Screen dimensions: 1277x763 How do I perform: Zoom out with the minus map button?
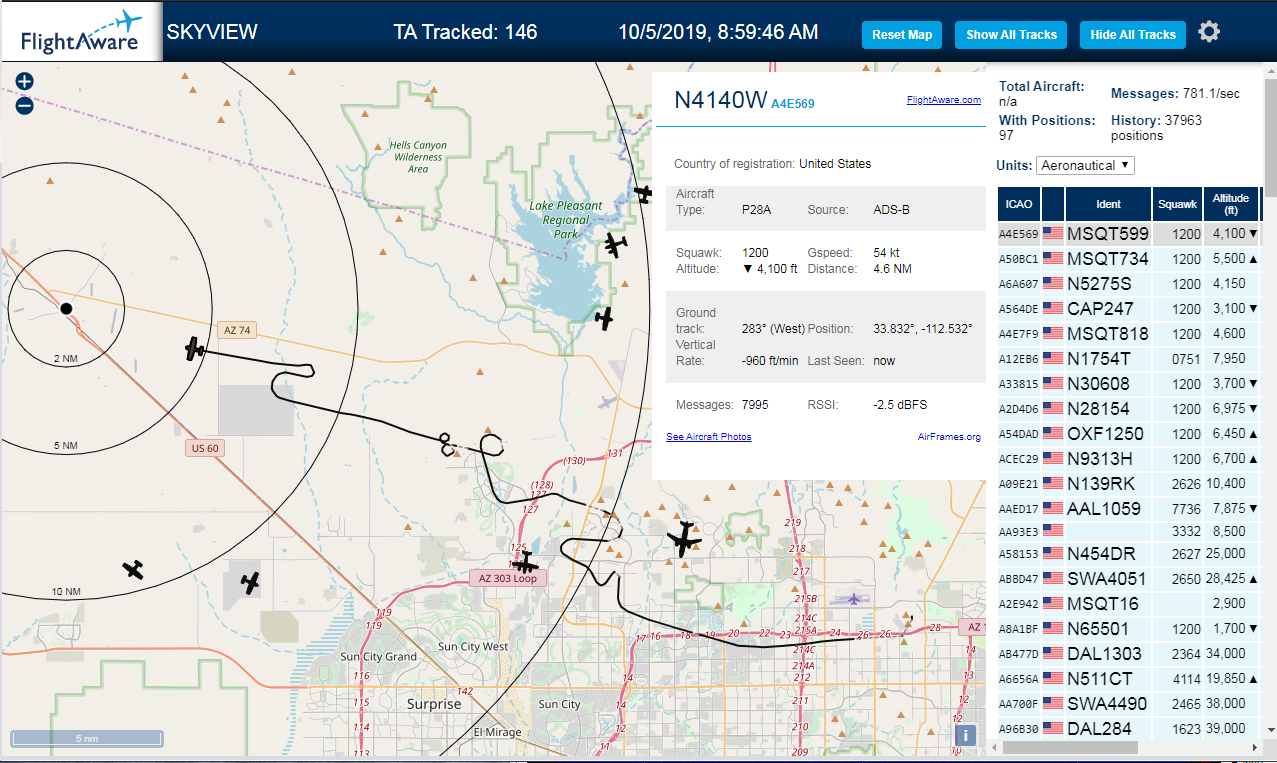(x=25, y=105)
